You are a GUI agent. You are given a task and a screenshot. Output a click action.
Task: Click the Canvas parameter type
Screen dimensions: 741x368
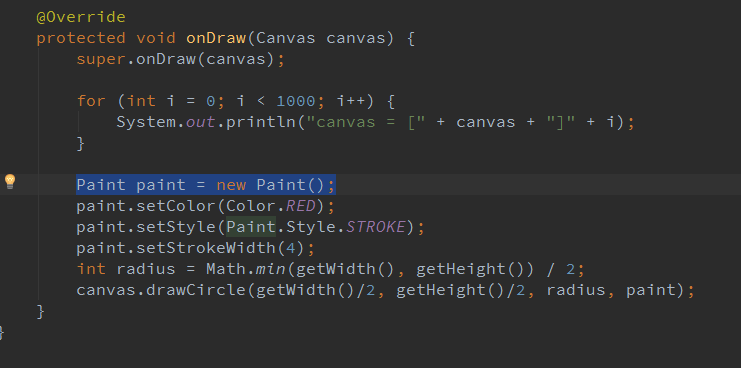point(286,38)
